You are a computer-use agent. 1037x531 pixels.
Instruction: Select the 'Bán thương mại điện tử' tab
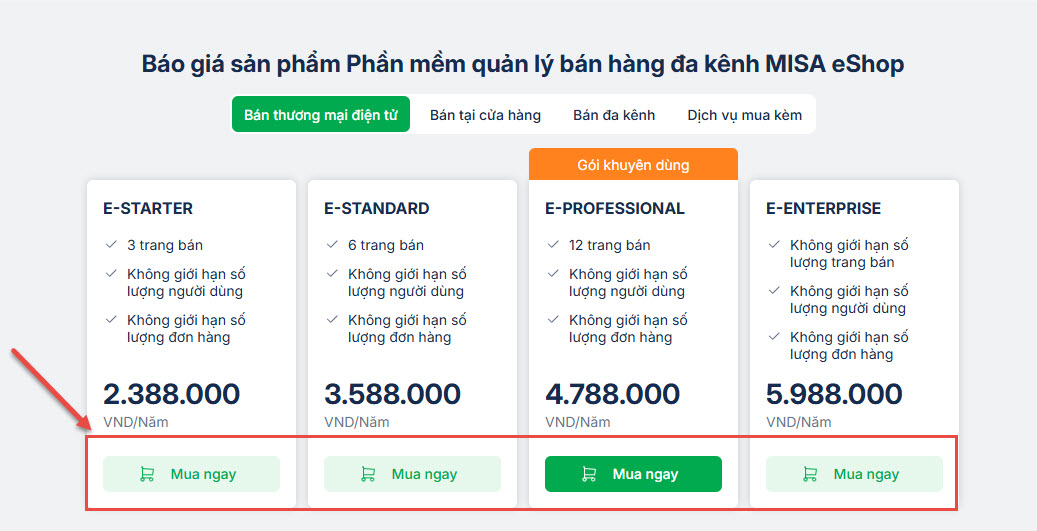[321, 115]
